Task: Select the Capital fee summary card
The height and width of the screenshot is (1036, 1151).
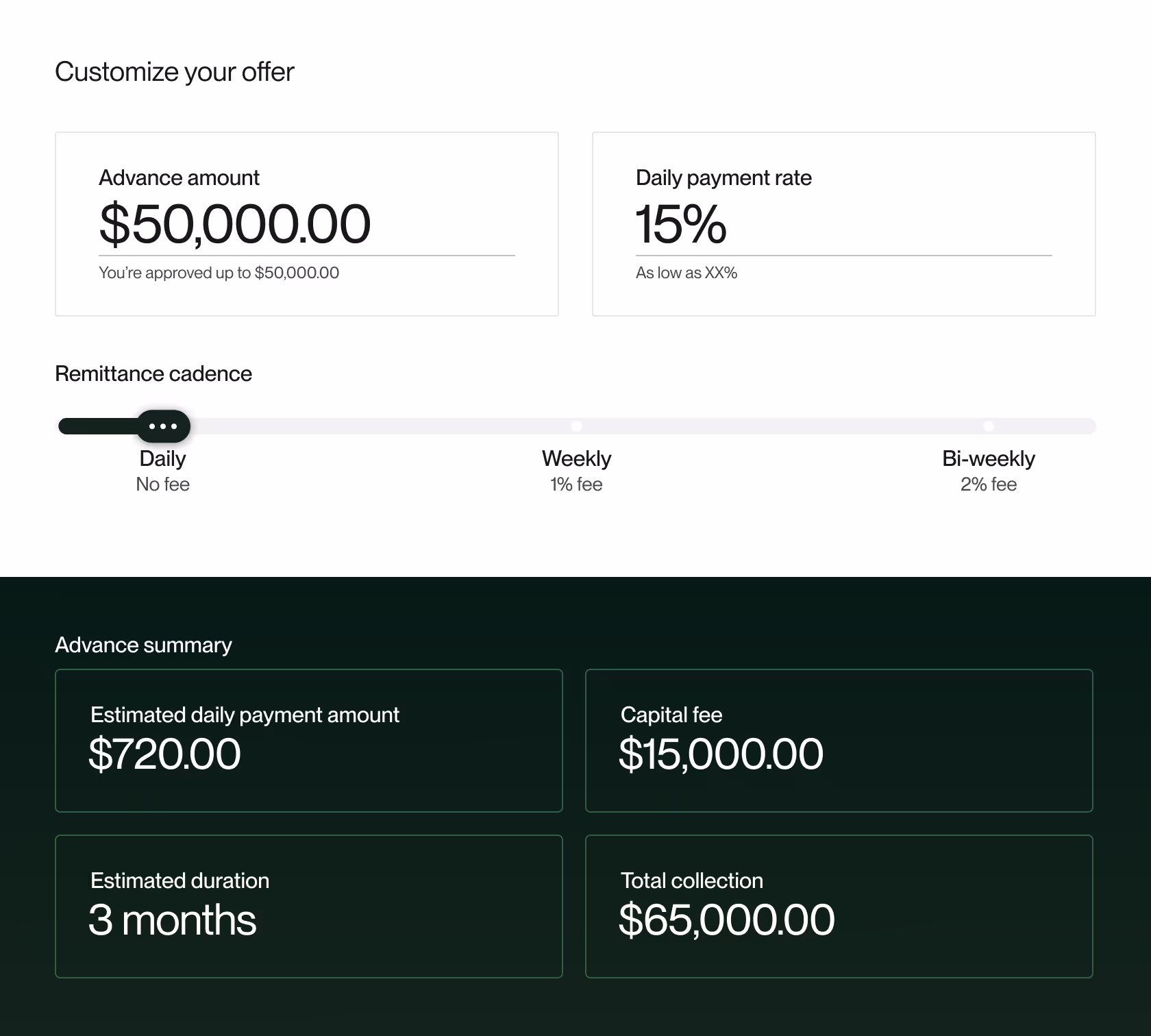Action: pos(839,741)
